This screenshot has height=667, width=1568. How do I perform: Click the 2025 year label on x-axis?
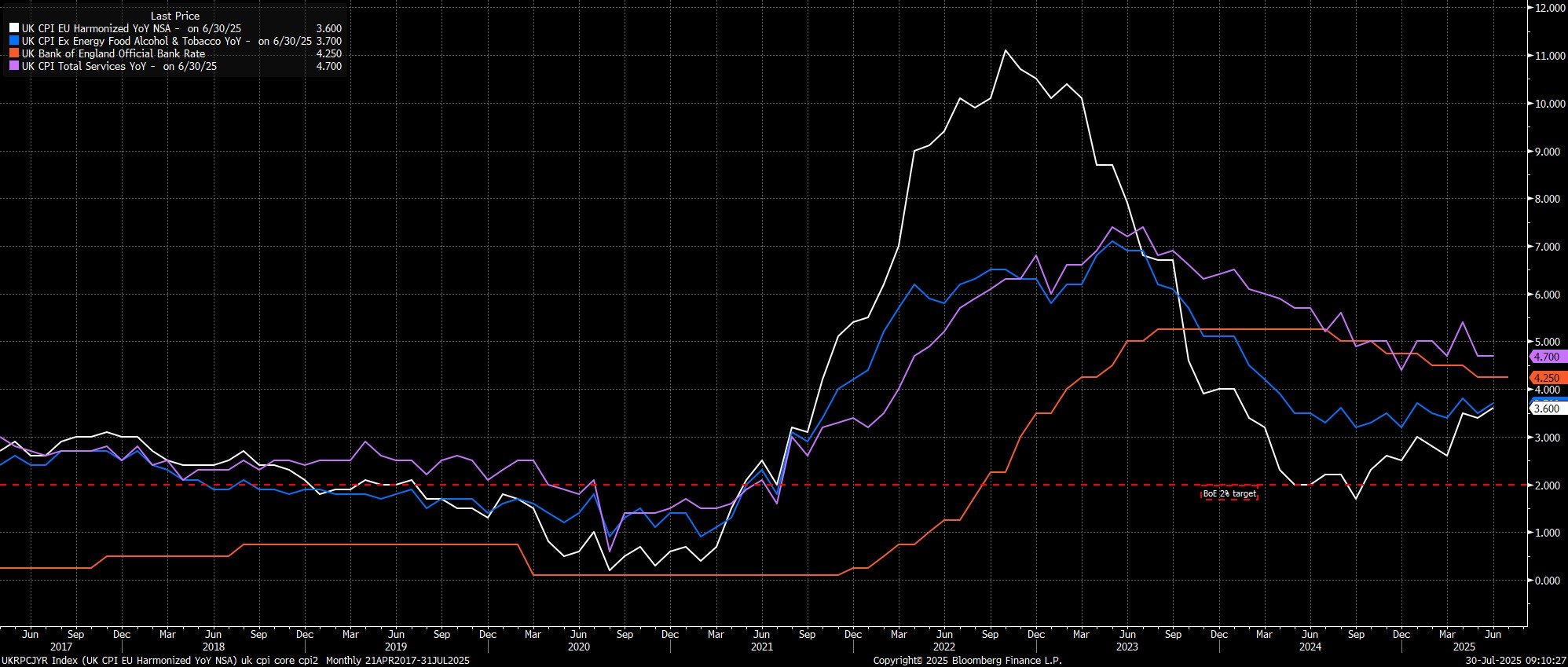click(1464, 647)
